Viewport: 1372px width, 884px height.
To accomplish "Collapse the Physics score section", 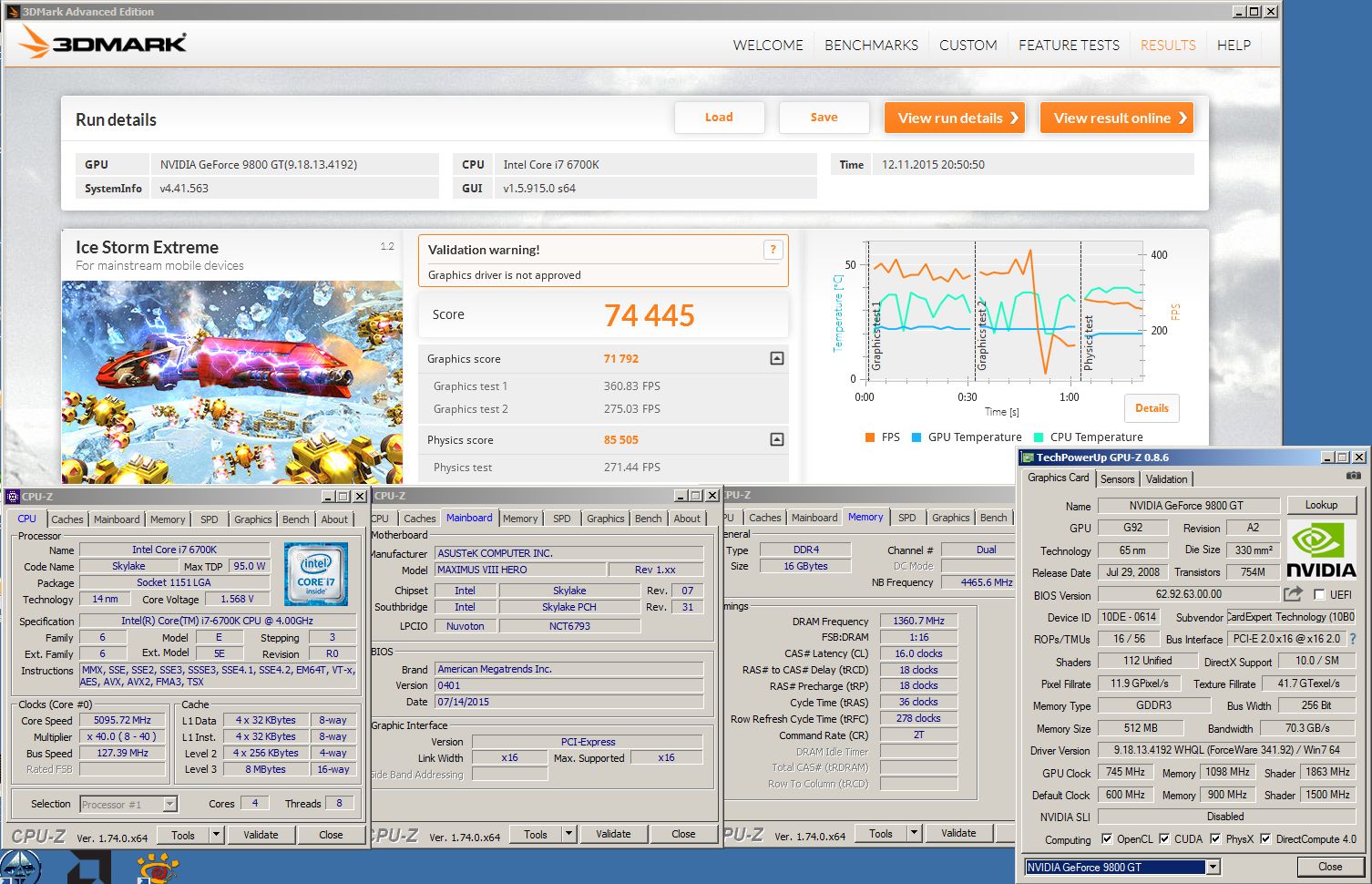I will [x=777, y=440].
